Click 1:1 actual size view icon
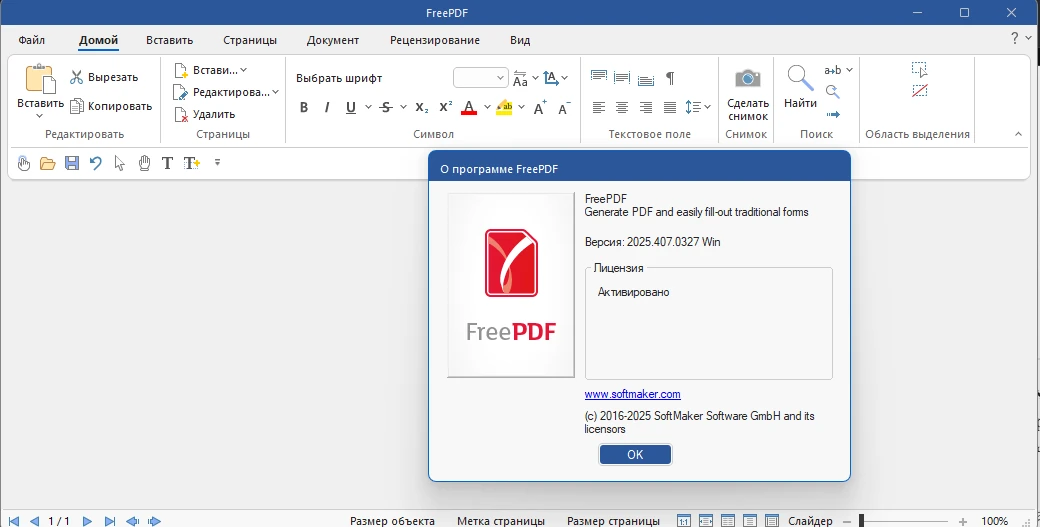1040x527 pixels. (x=684, y=521)
